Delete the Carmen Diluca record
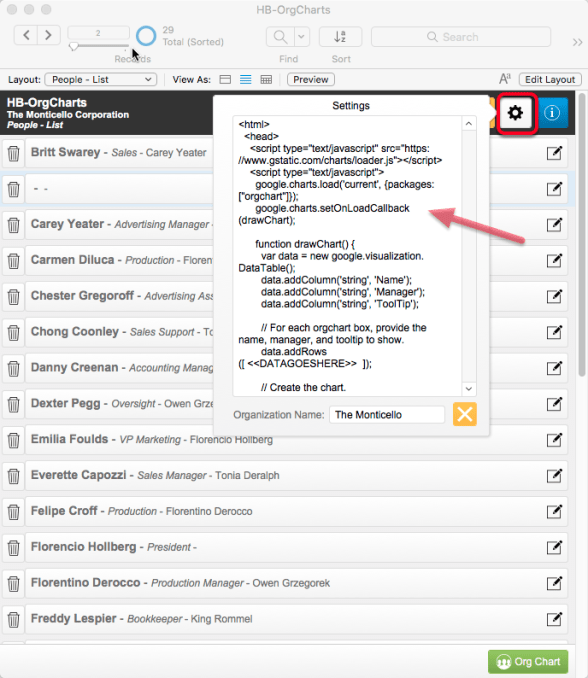Image resolution: width=588 pixels, height=678 pixels. coord(13,261)
